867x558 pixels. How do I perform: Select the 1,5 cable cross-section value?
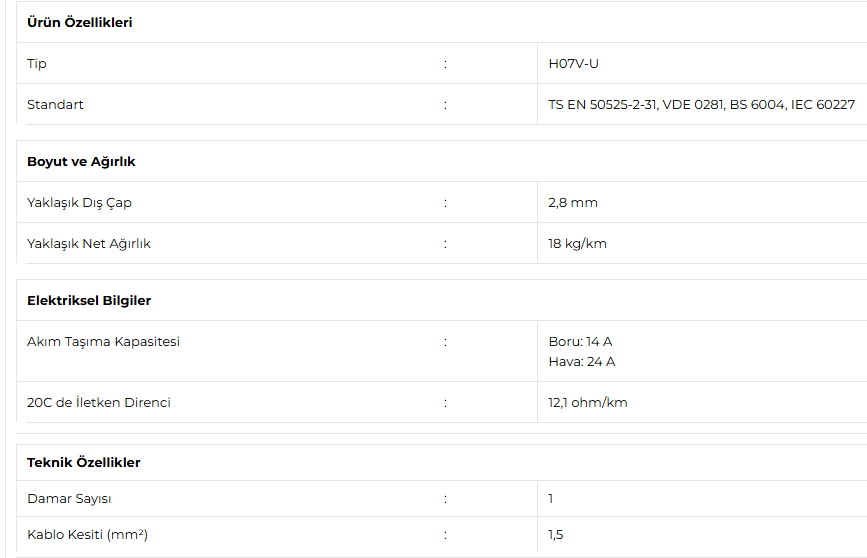point(555,535)
